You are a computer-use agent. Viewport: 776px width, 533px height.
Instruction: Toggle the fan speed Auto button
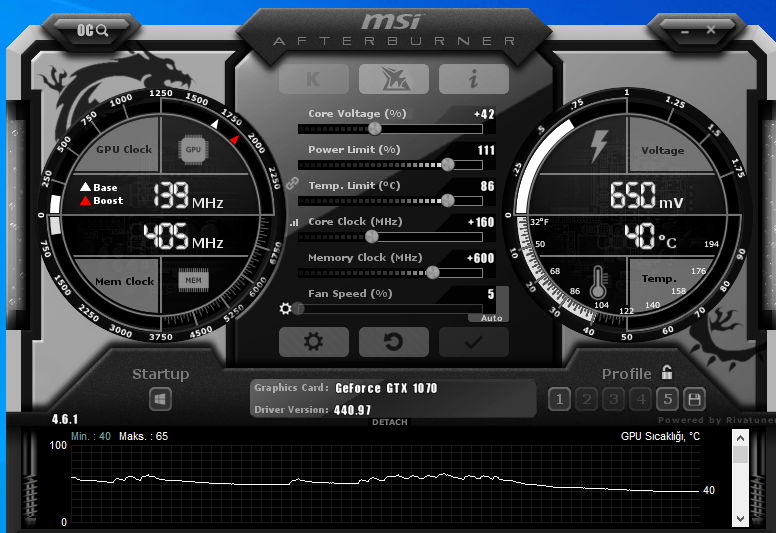(x=491, y=318)
